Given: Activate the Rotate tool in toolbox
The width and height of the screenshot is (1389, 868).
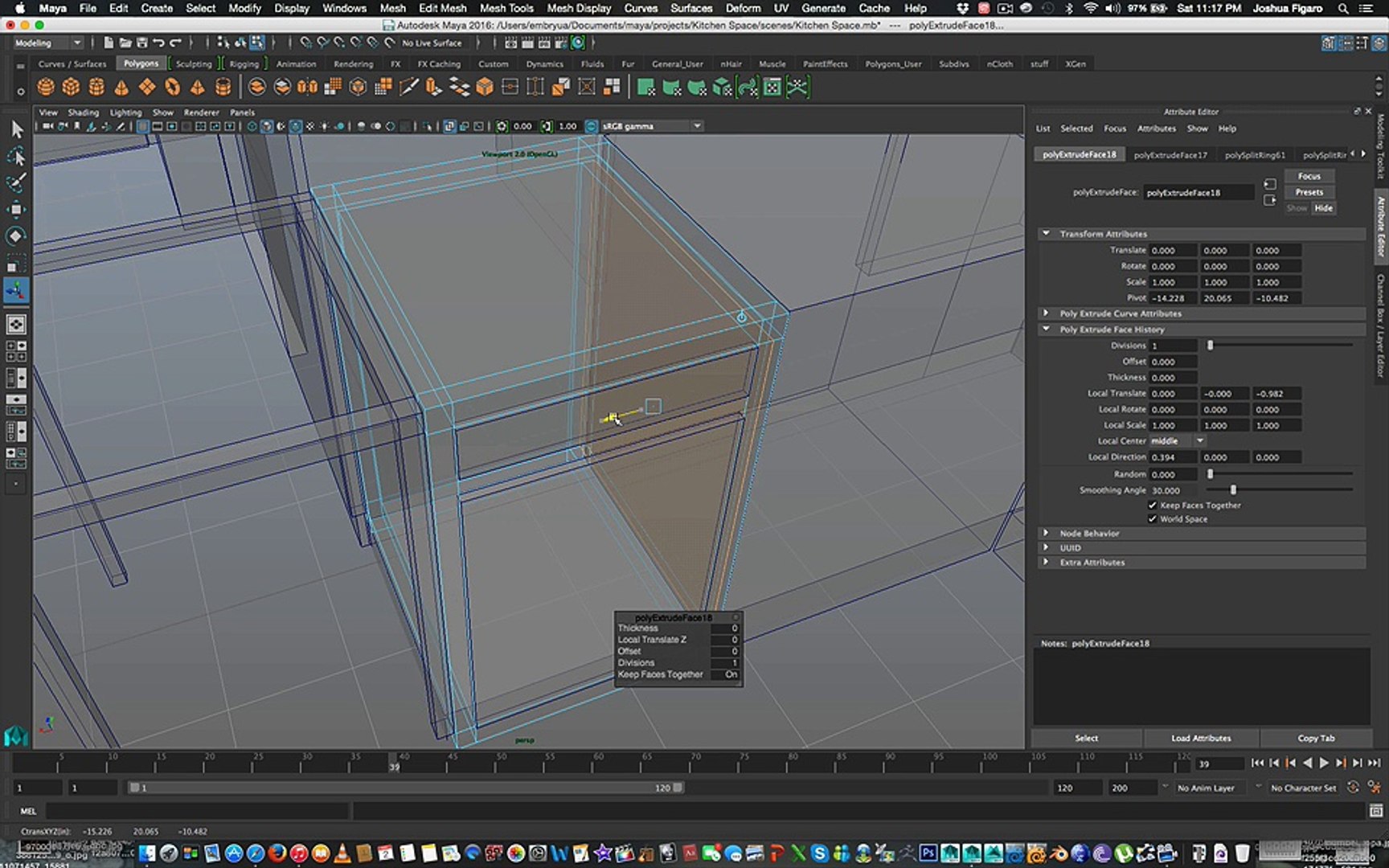Looking at the screenshot, I should (x=16, y=236).
